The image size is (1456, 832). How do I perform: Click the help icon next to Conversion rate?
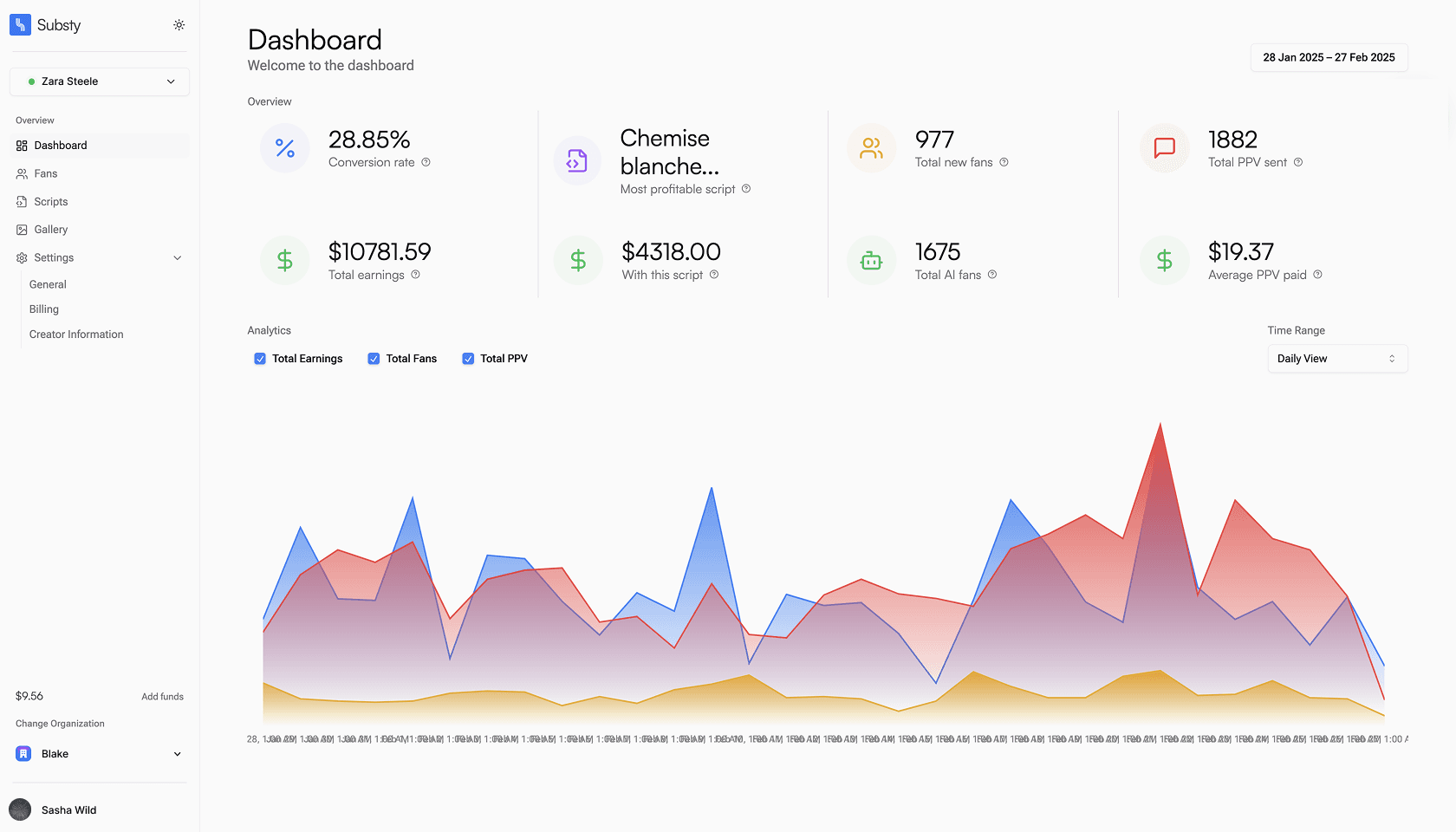point(426,162)
